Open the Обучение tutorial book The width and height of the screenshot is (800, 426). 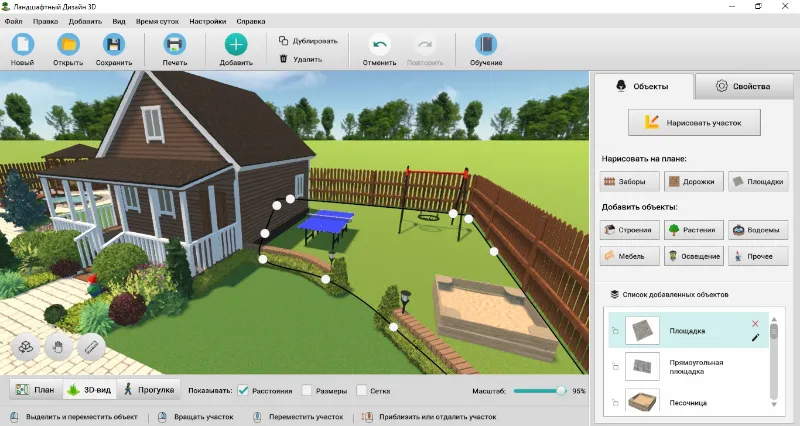[x=486, y=49]
